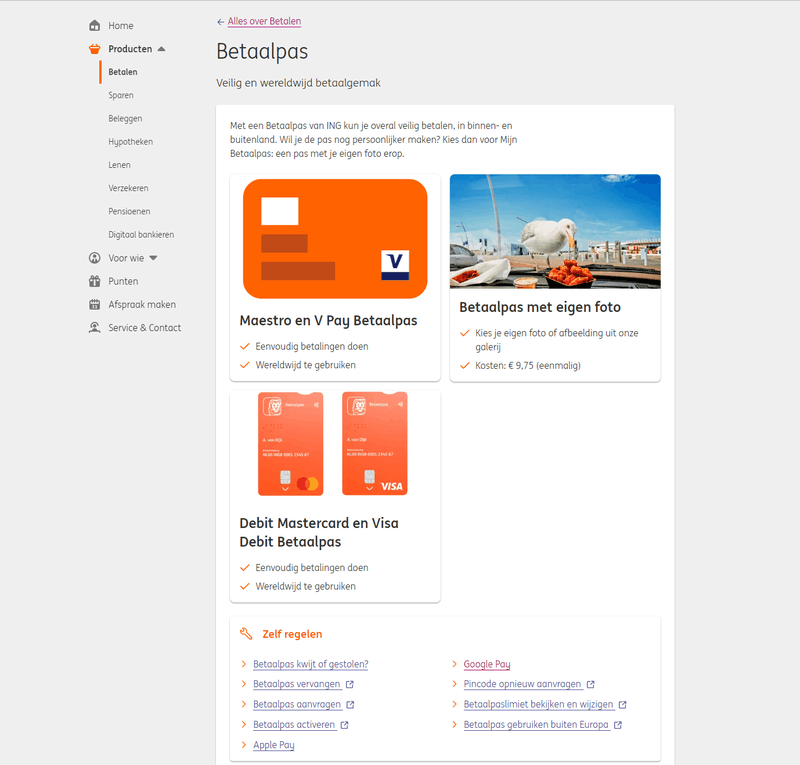Click chevron before Apple Pay
The image size is (800, 765).
244,745
